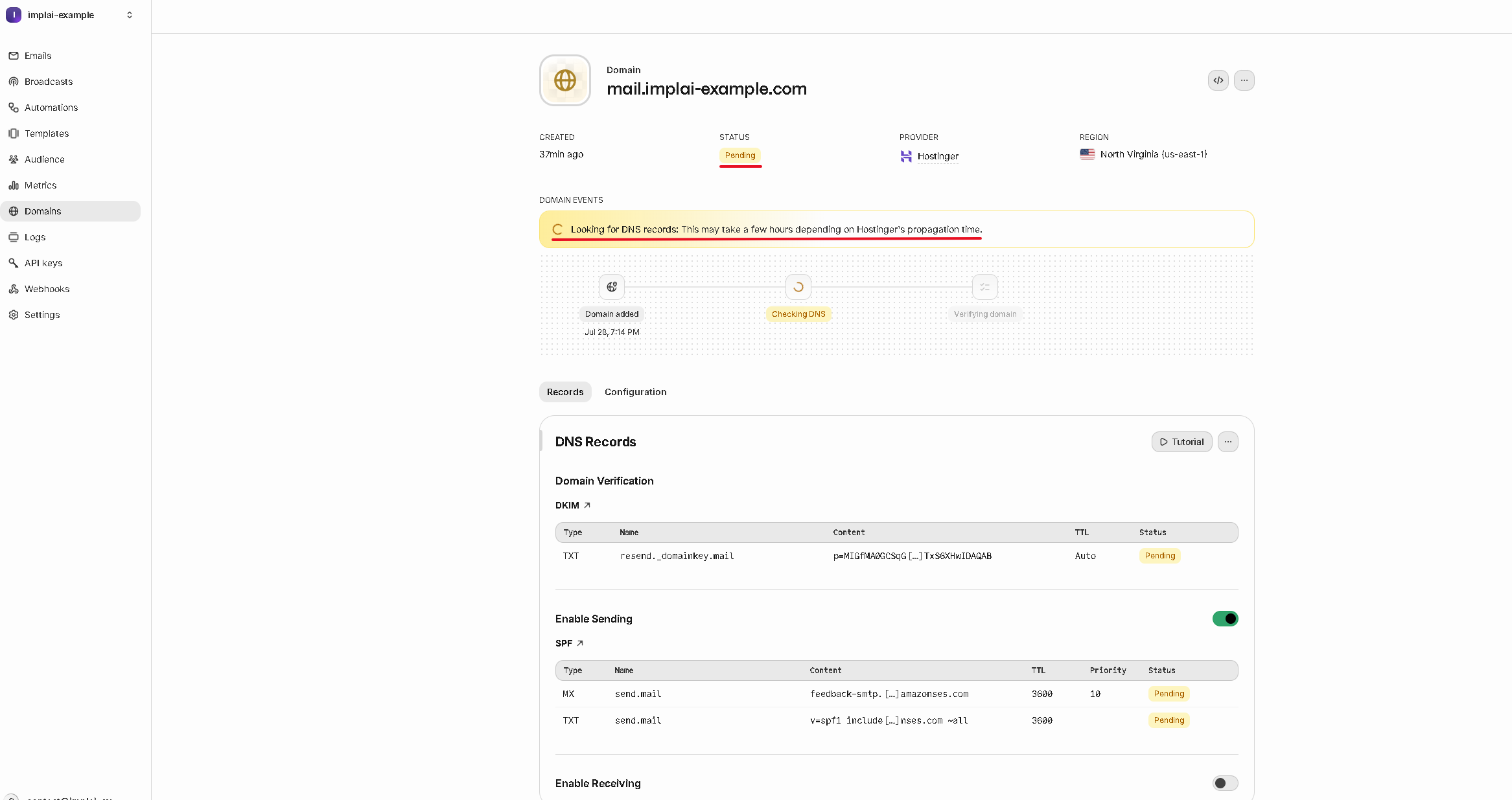1512x800 pixels.
Task: Open the Emails section icon in sidebar
Action: pyautogui.click(x=14, y=56)
